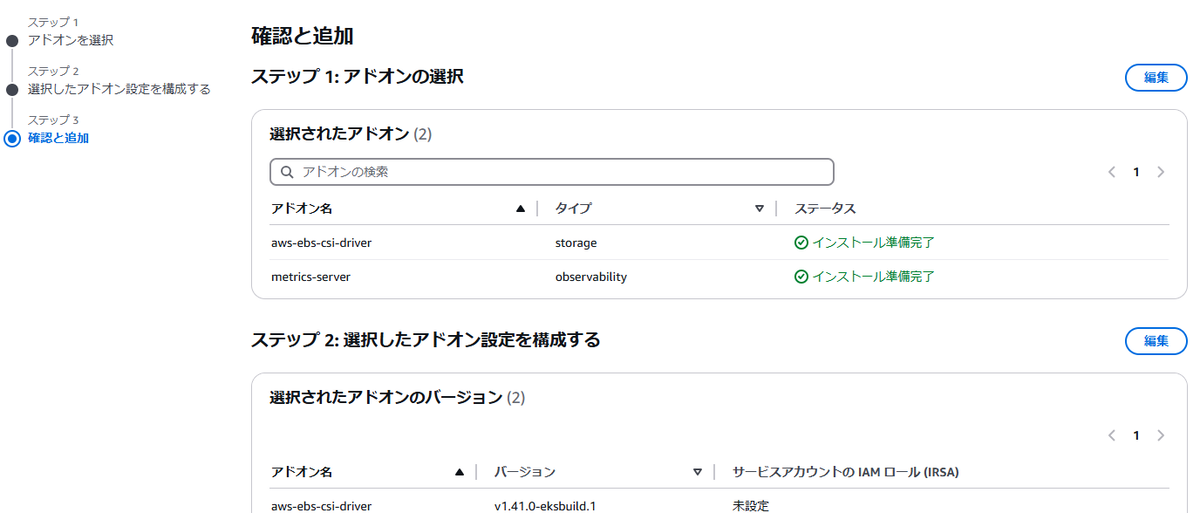
Task: Click the ステップ 2 section heading
Action: click(x=426, y=340)
